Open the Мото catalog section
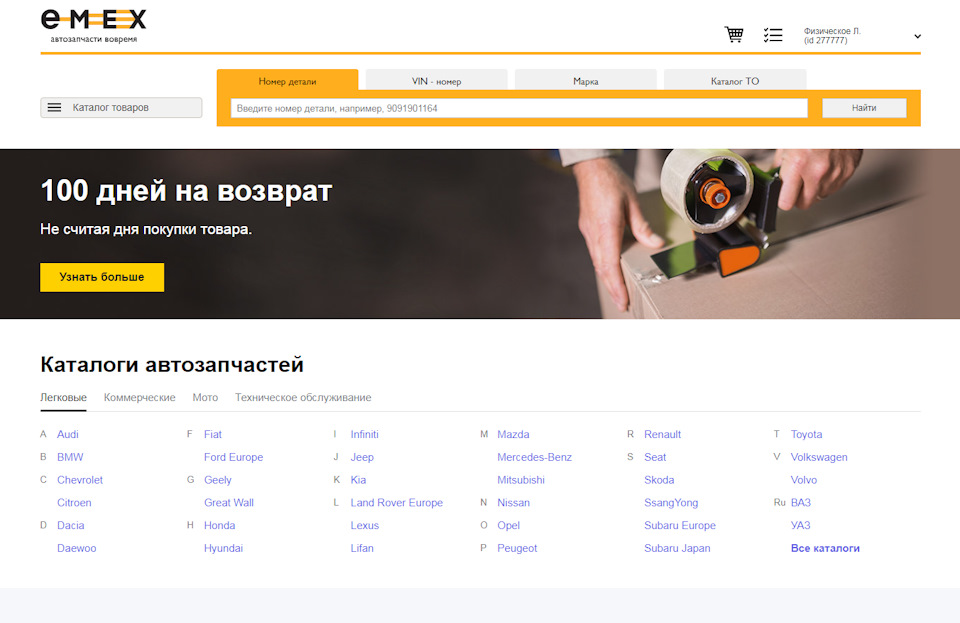The image size is (960, 623). coord(205,397)
